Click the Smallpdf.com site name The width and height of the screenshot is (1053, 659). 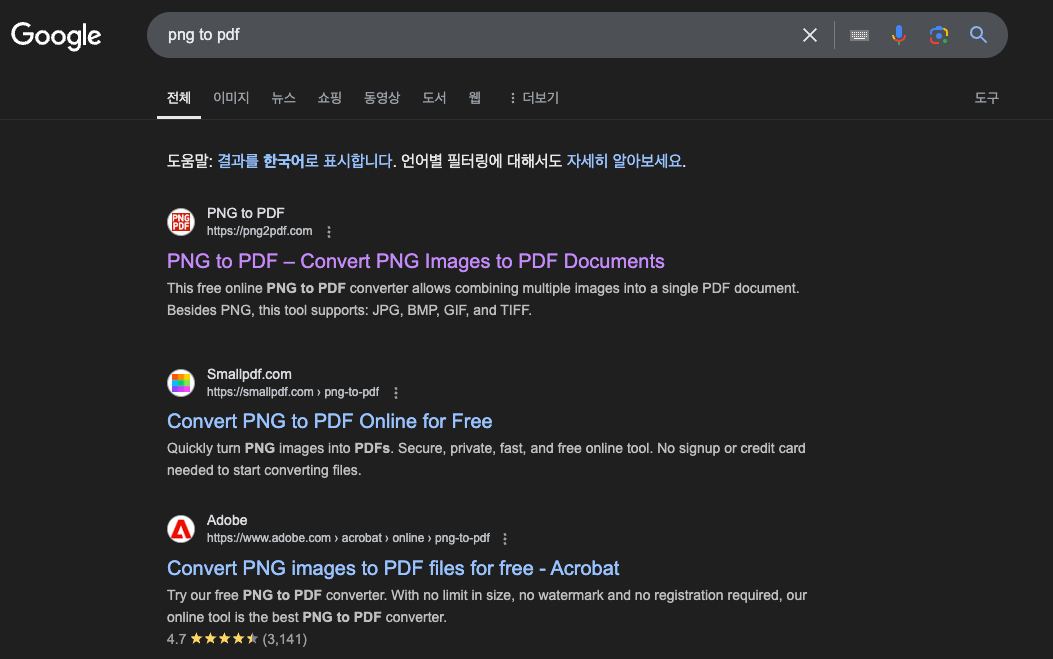point(249,374)
